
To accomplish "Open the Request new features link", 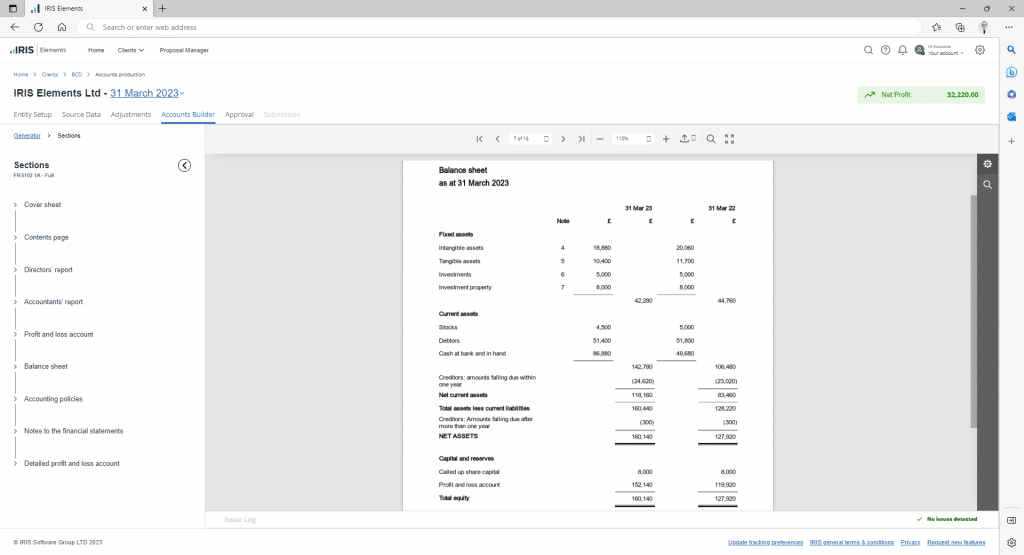I will click(x=956, y=543).
